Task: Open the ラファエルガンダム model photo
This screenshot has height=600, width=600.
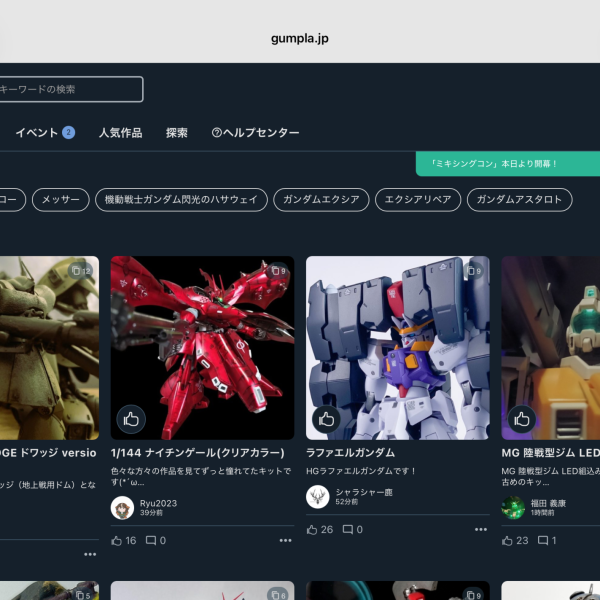Action: [398, 348]
